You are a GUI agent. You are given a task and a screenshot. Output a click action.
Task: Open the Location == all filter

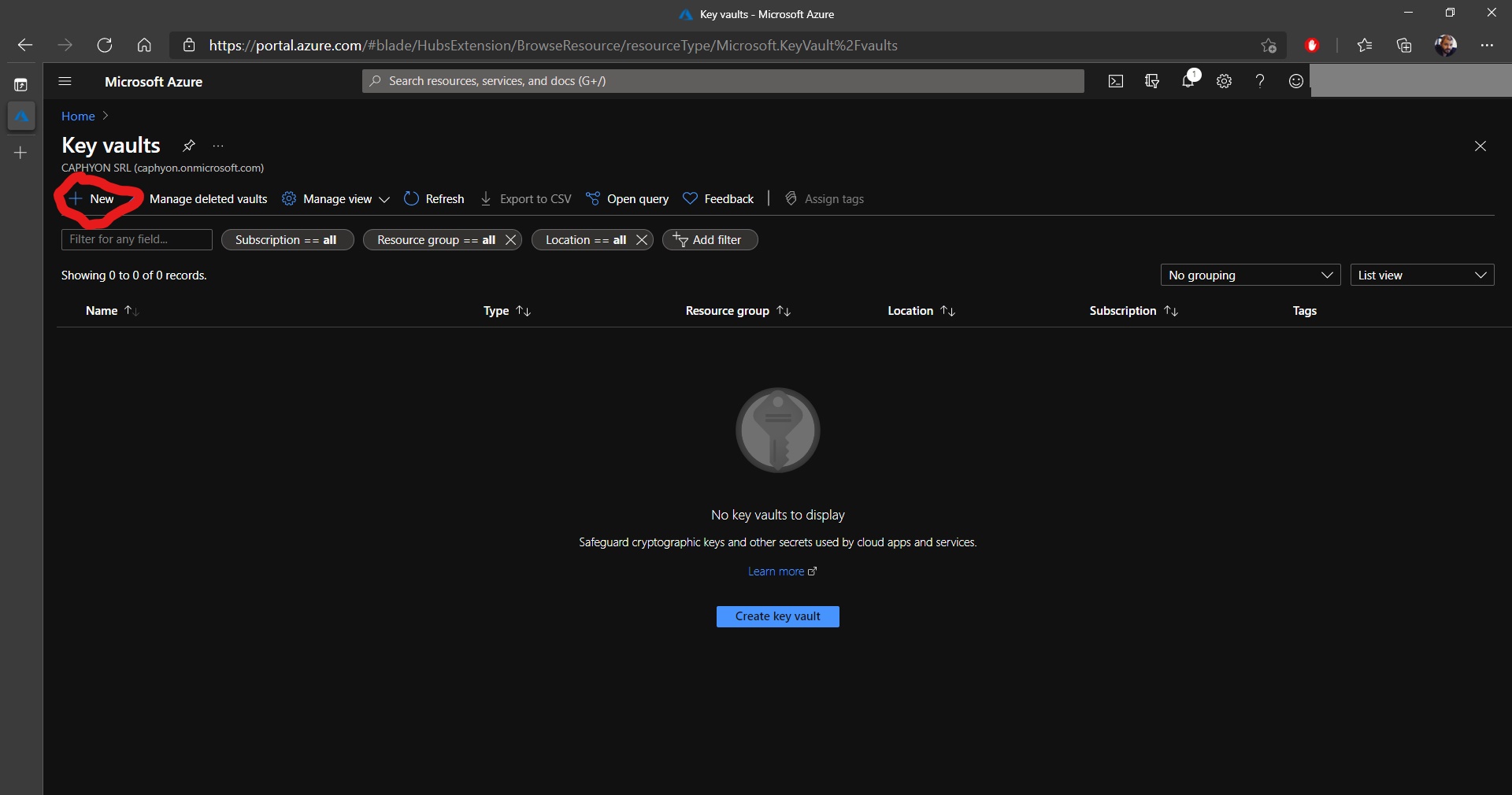pos(585,240)
